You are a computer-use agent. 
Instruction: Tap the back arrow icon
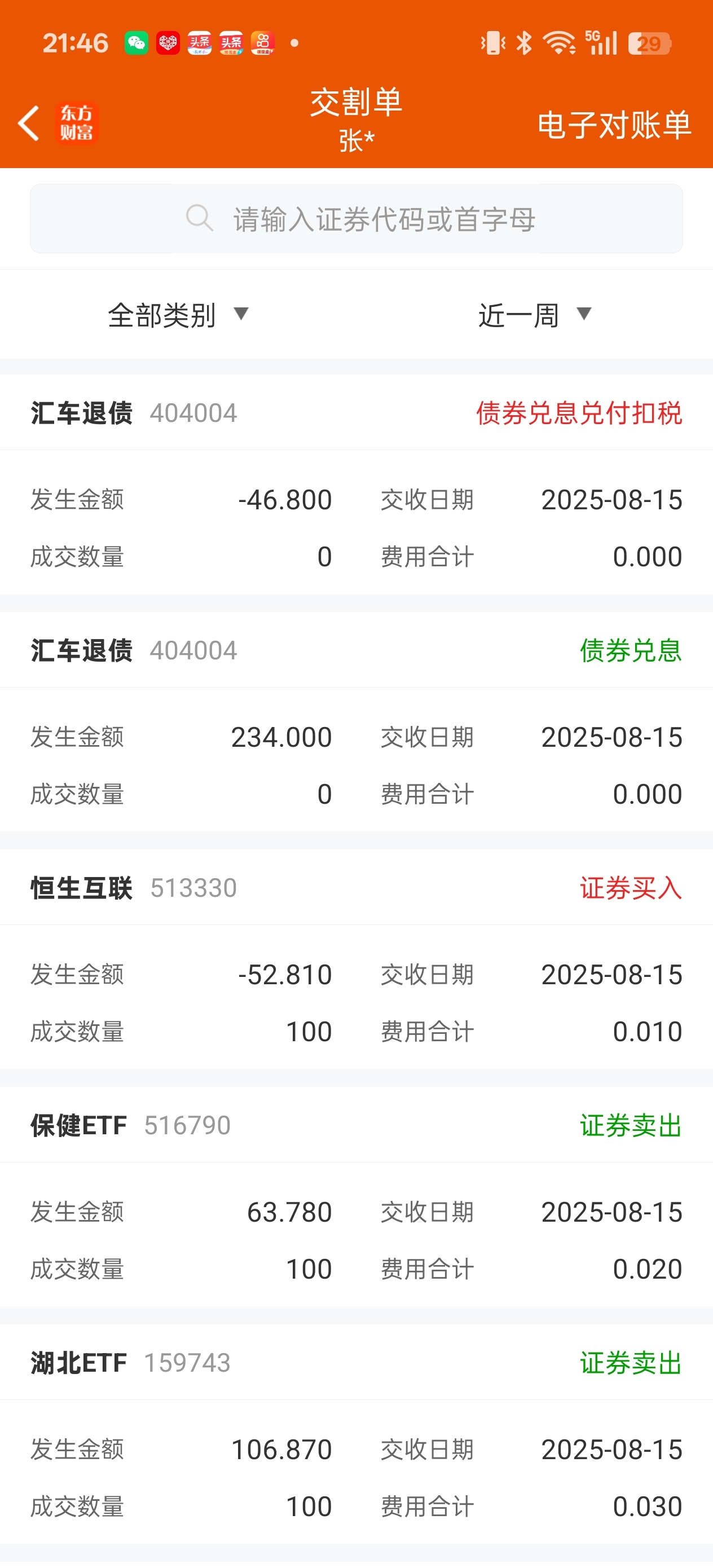coord(29,123)
